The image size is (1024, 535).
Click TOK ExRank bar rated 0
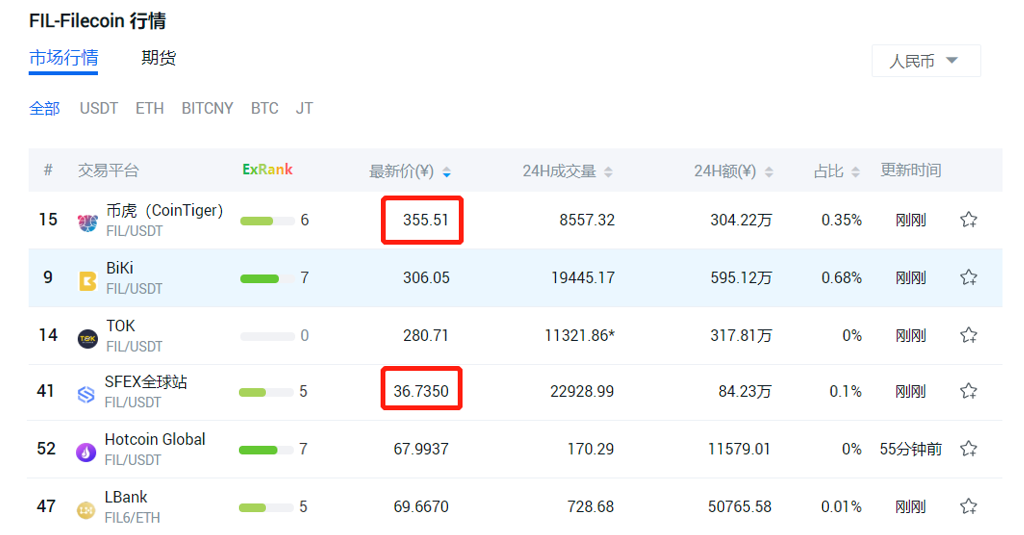coord(267,336)
